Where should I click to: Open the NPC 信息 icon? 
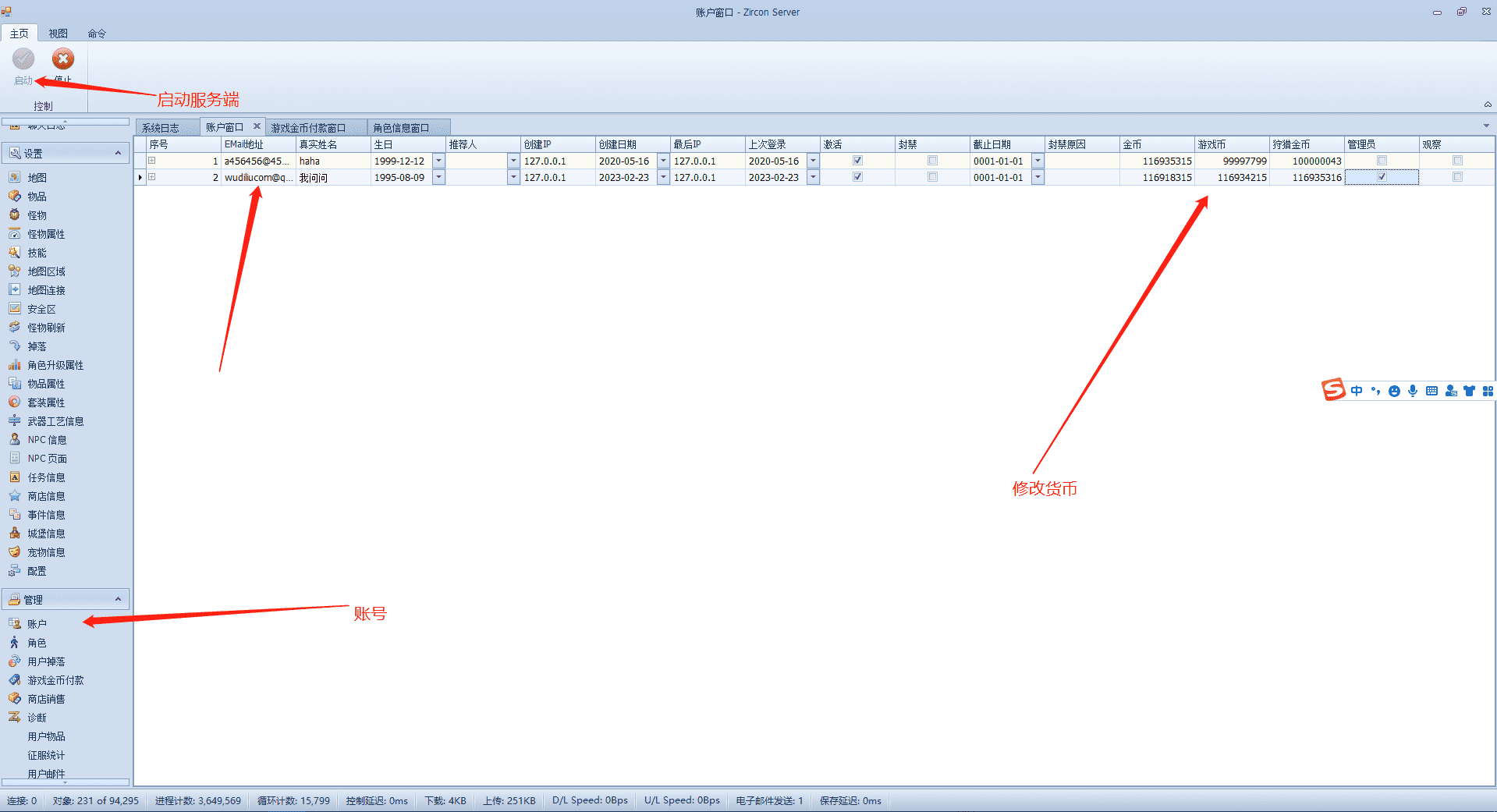pos(15,439)
